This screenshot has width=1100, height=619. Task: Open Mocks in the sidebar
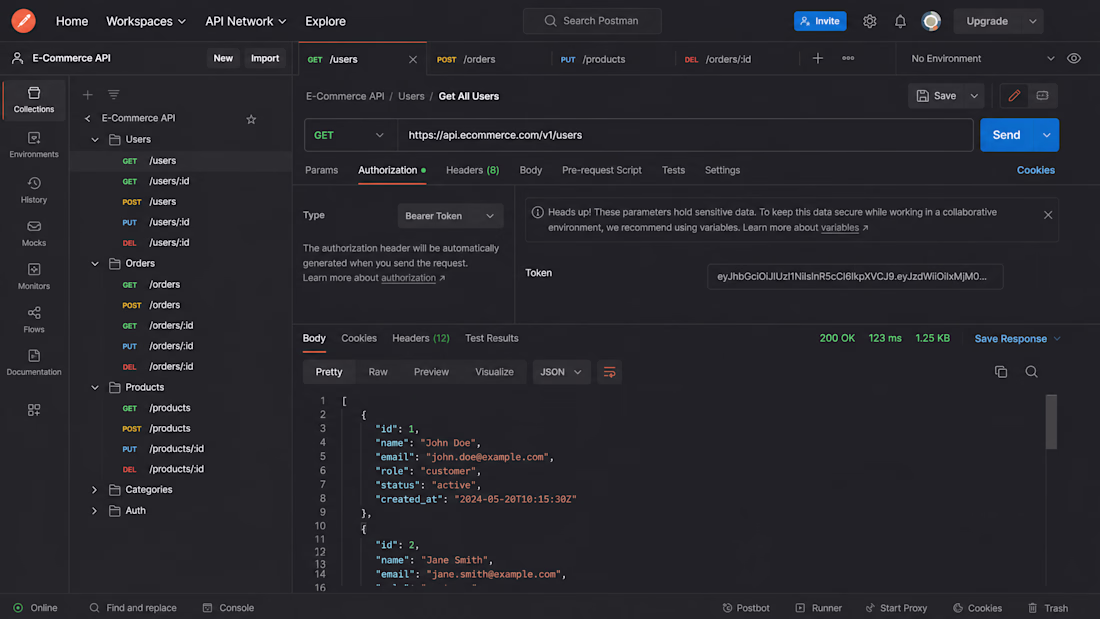34,234
